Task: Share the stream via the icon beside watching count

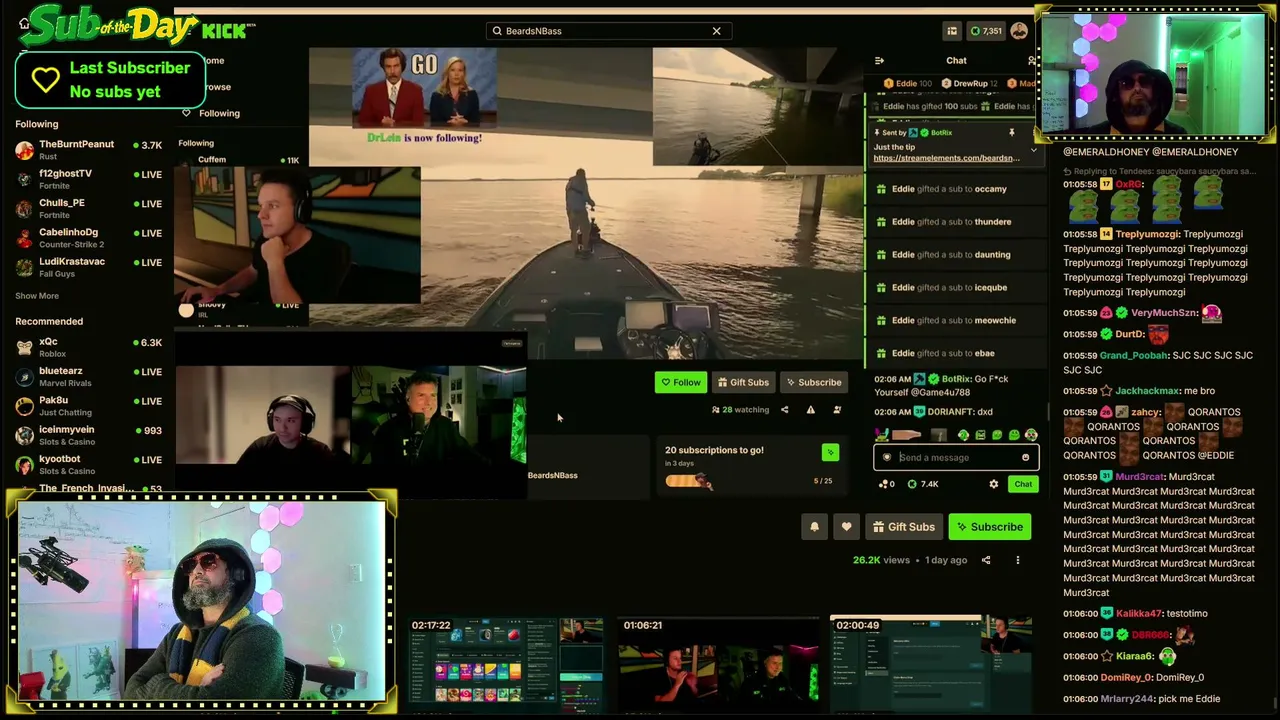Action: 784,410
